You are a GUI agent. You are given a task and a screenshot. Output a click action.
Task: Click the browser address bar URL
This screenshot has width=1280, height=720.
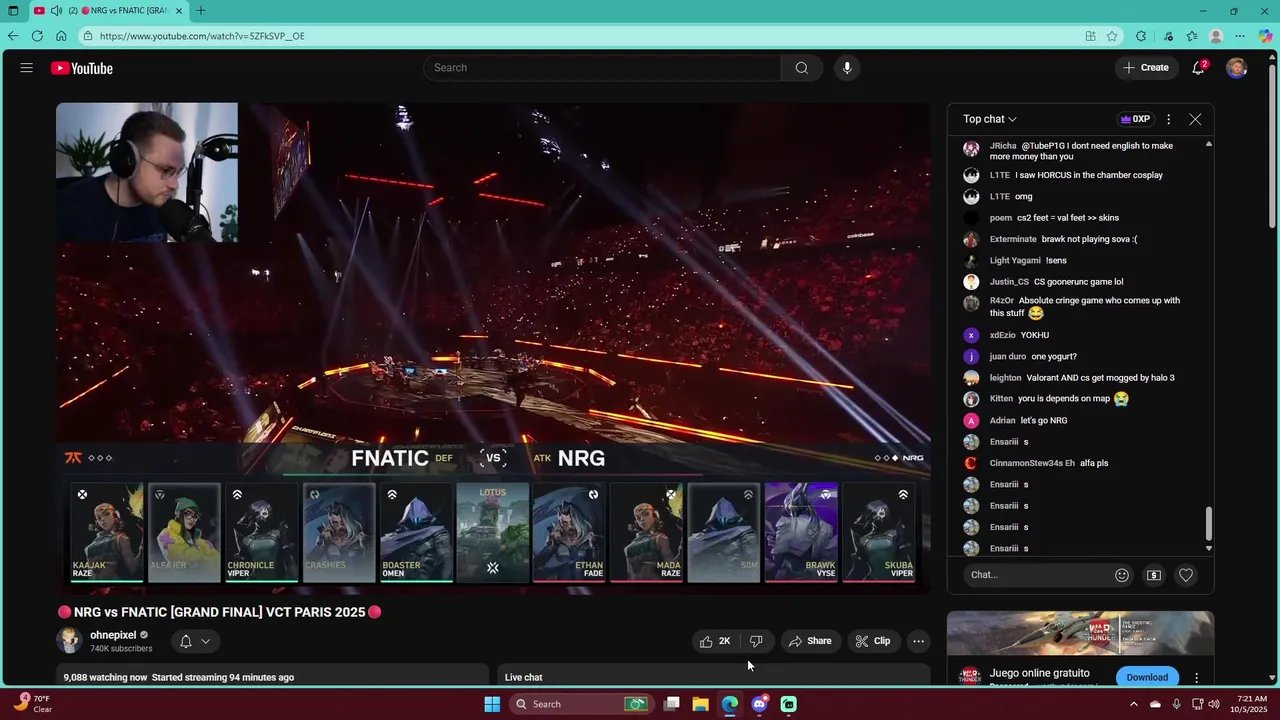point(202,36)
